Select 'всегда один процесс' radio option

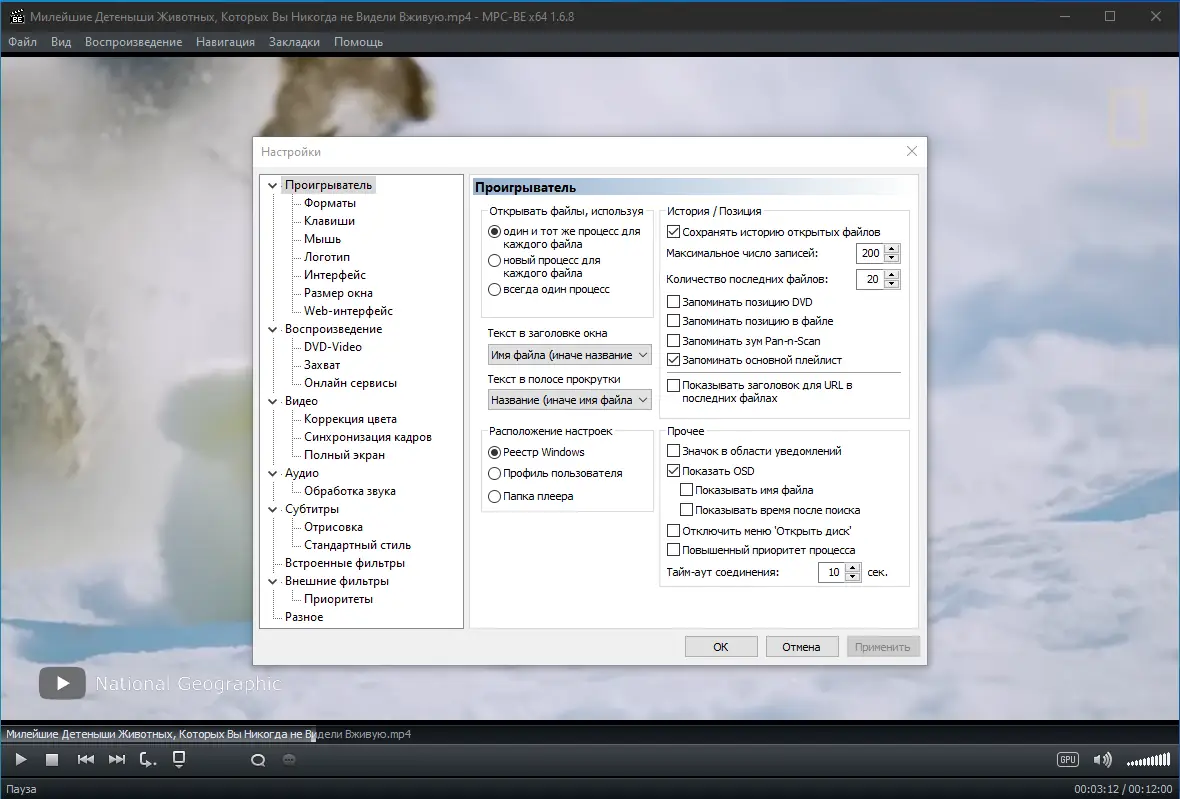tap(494, 290)
